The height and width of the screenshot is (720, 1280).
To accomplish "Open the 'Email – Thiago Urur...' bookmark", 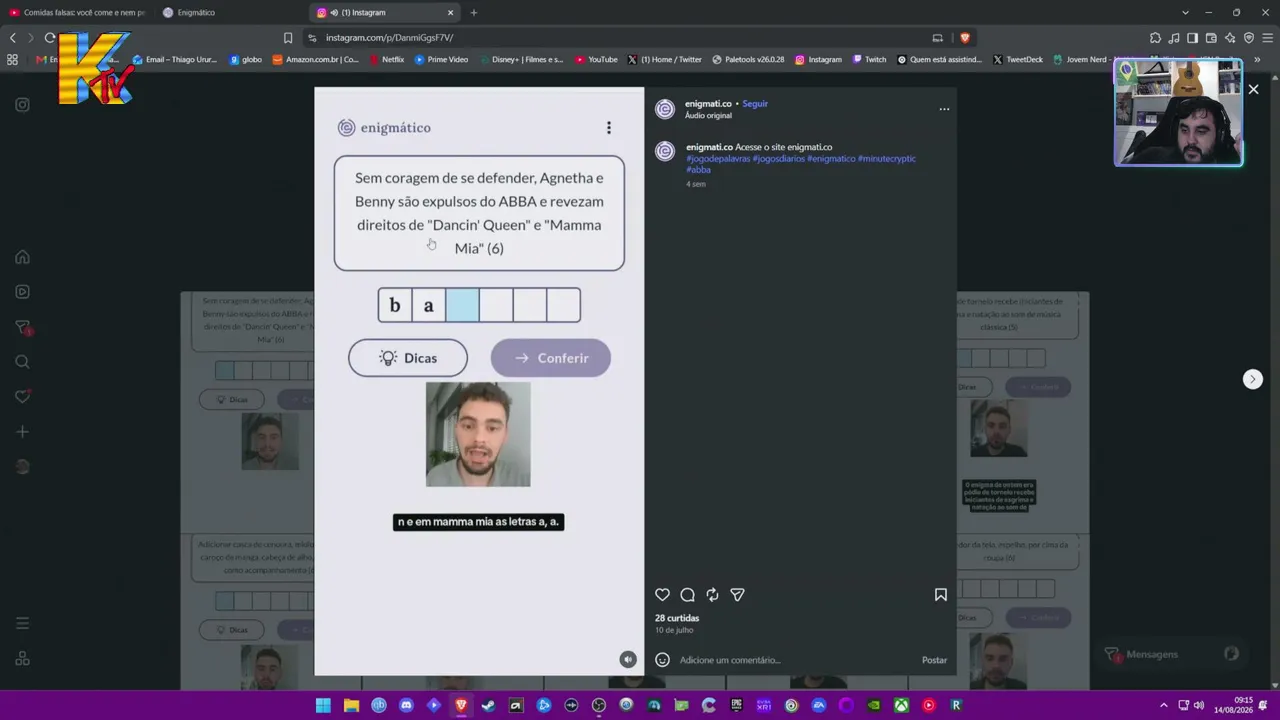I will [175, 60].
